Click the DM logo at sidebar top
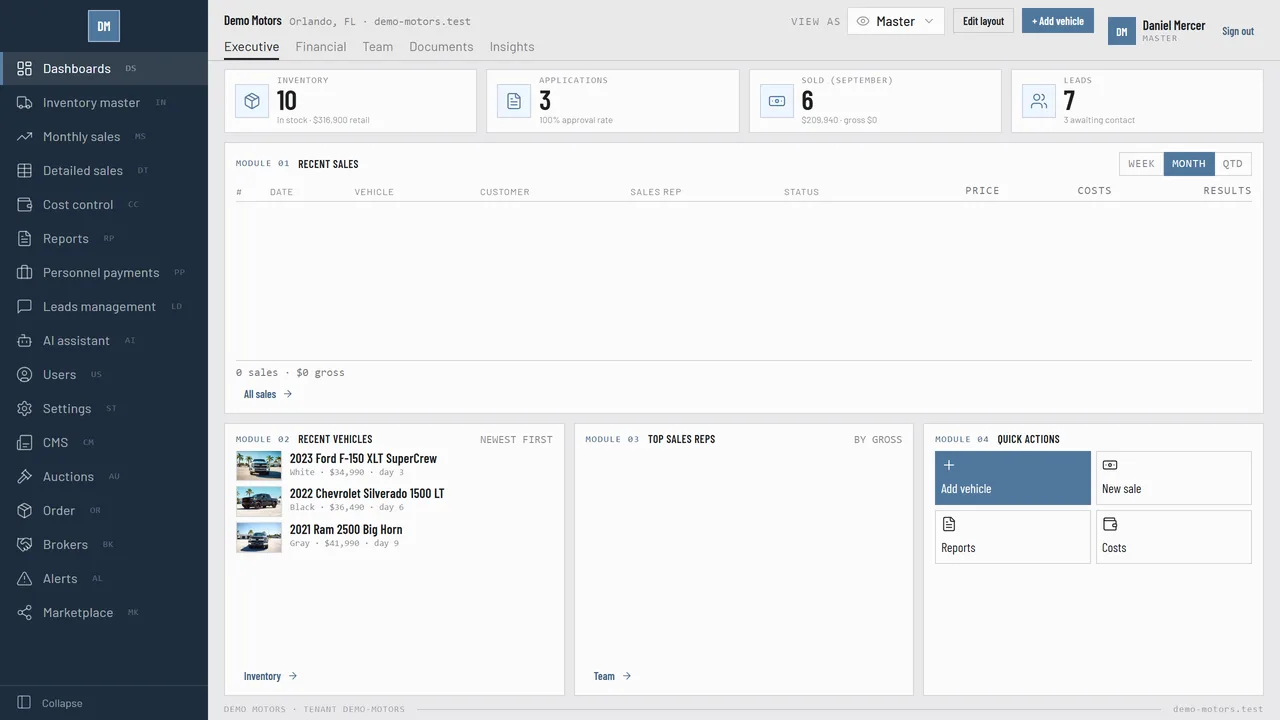Image resolution: width=1280 pixels, height=720 pixels. coord(104,26)
